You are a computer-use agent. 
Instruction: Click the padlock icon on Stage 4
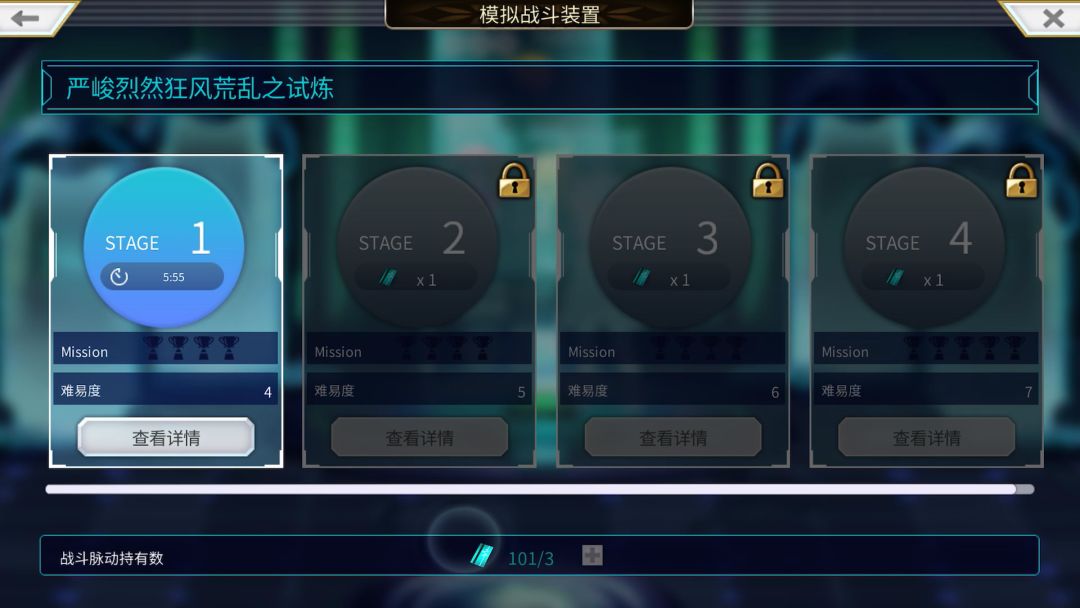[x=1021, y=180]
